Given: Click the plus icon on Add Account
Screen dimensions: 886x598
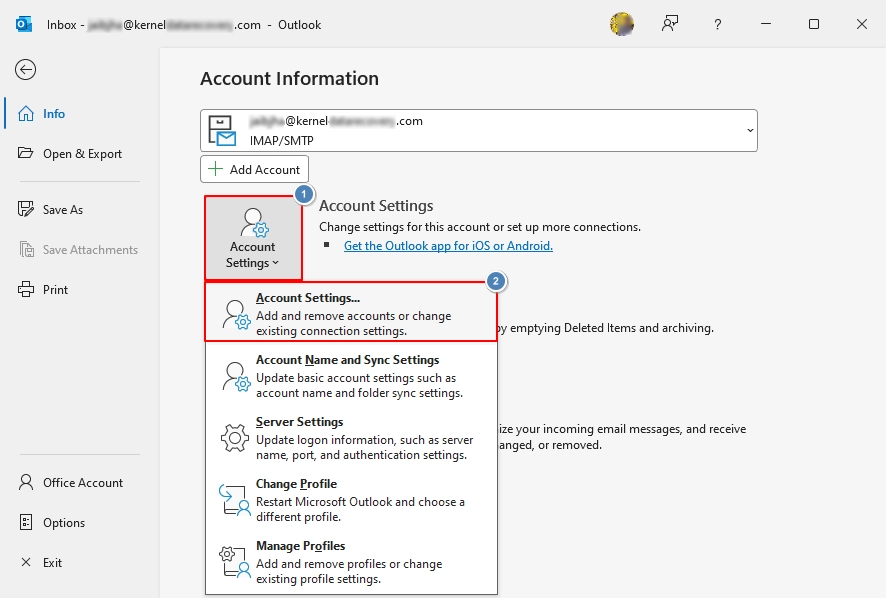Looking at the screenshot, I should point(215,169).
